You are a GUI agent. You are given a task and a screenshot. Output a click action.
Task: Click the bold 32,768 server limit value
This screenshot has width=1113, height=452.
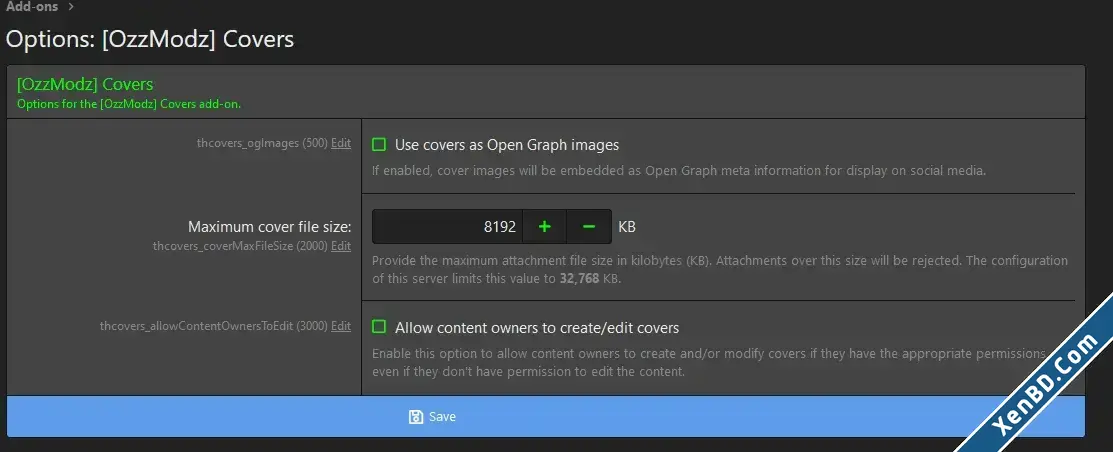pos(579,279)
